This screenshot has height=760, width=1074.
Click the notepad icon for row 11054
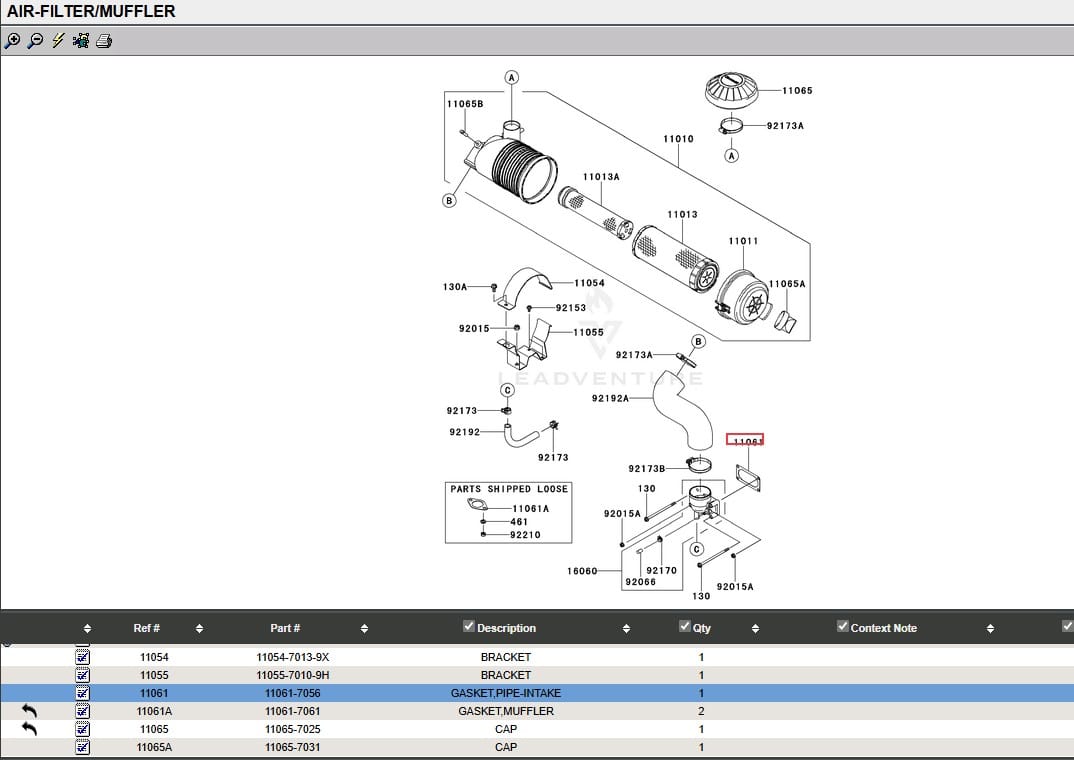pyautogui.click(x=83, y=657)
